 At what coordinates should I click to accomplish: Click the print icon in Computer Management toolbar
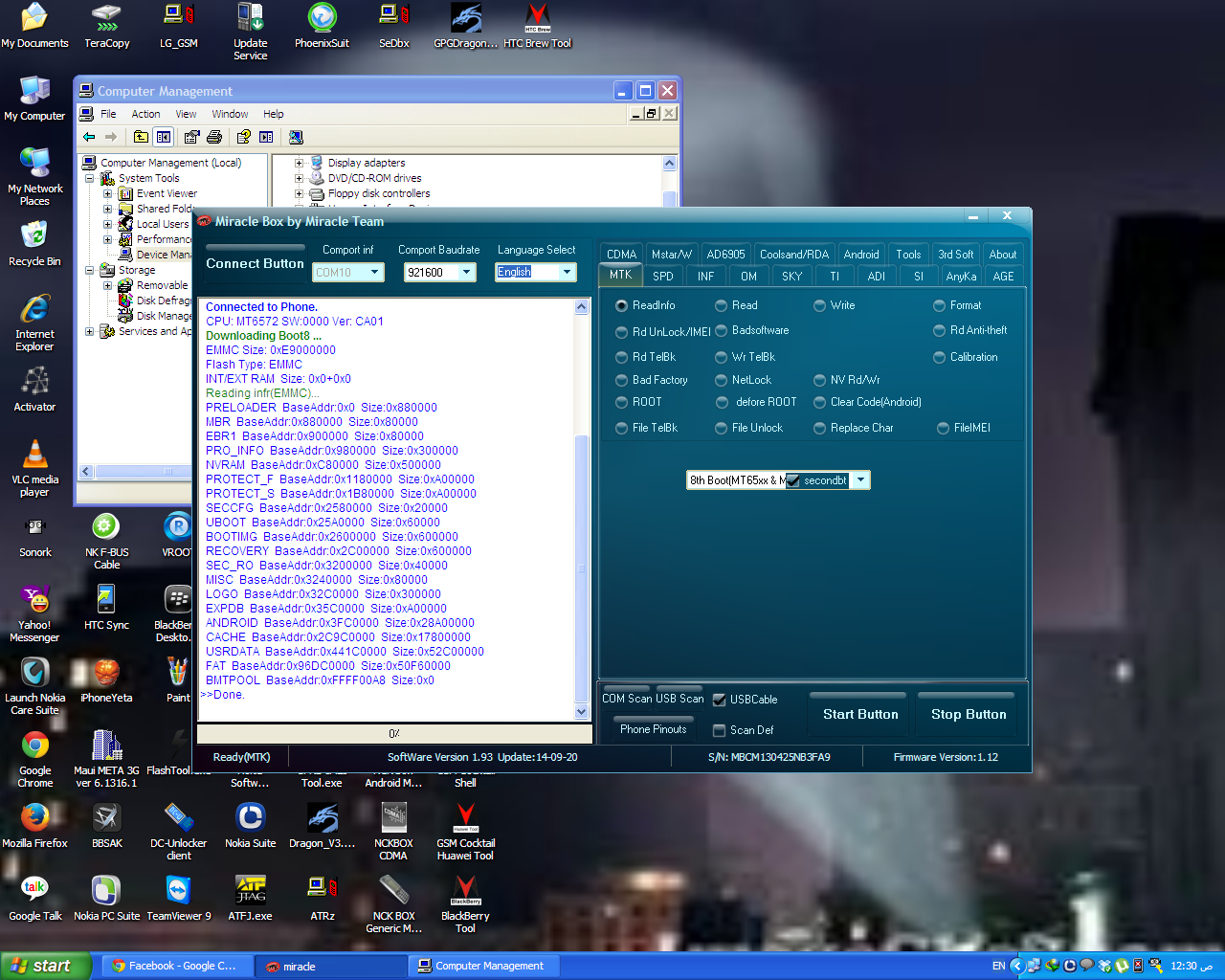[214, 137]
